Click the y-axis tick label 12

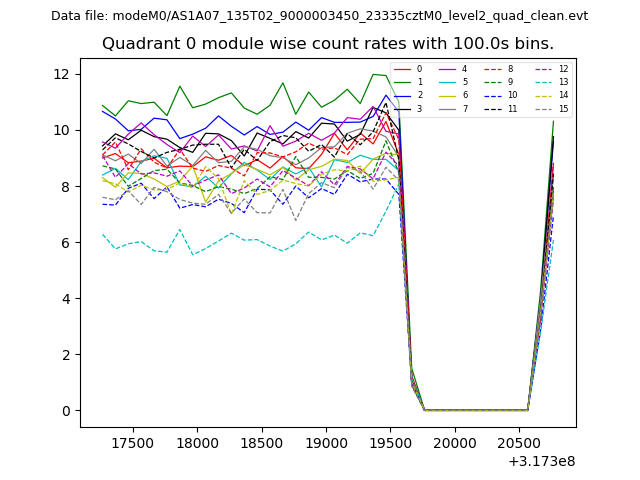pyautogui.click(x=59, y=74)
